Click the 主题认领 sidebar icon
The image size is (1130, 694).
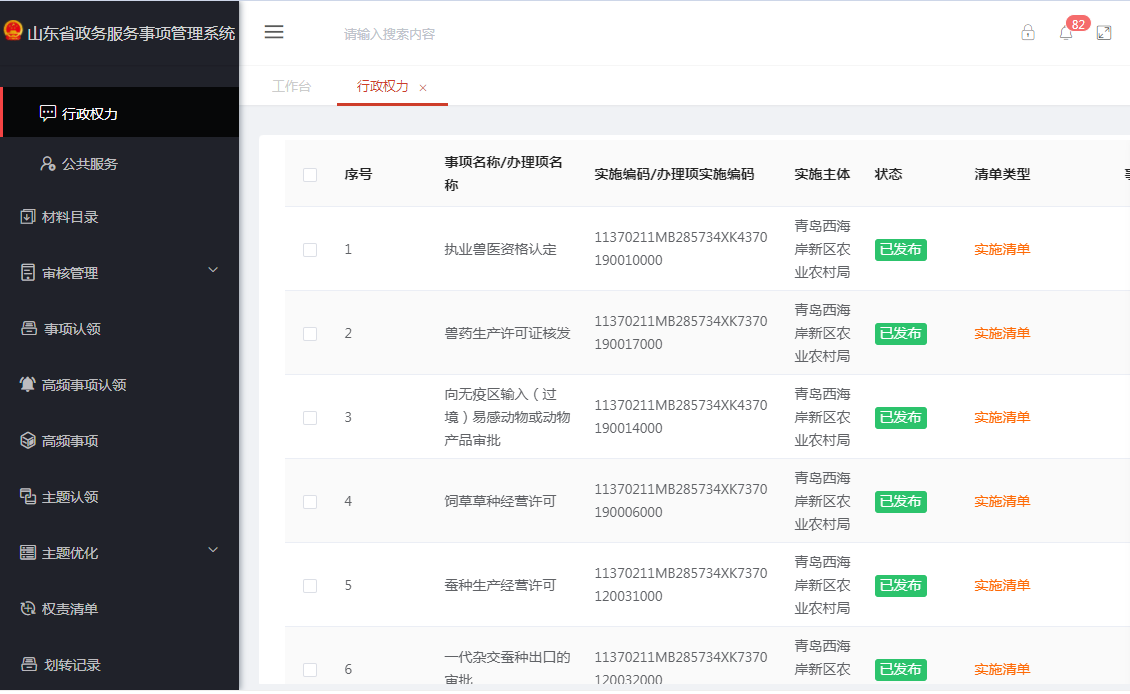coord(28,497)
